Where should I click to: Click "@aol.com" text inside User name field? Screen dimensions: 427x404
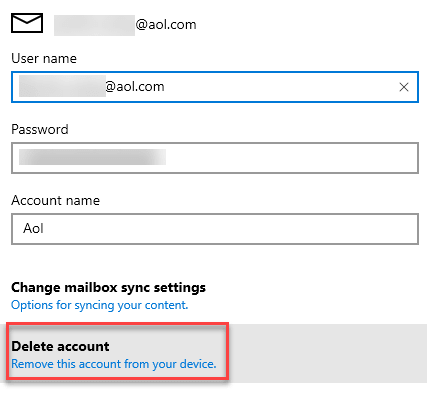pyautogui.click(x=135, y=87)
